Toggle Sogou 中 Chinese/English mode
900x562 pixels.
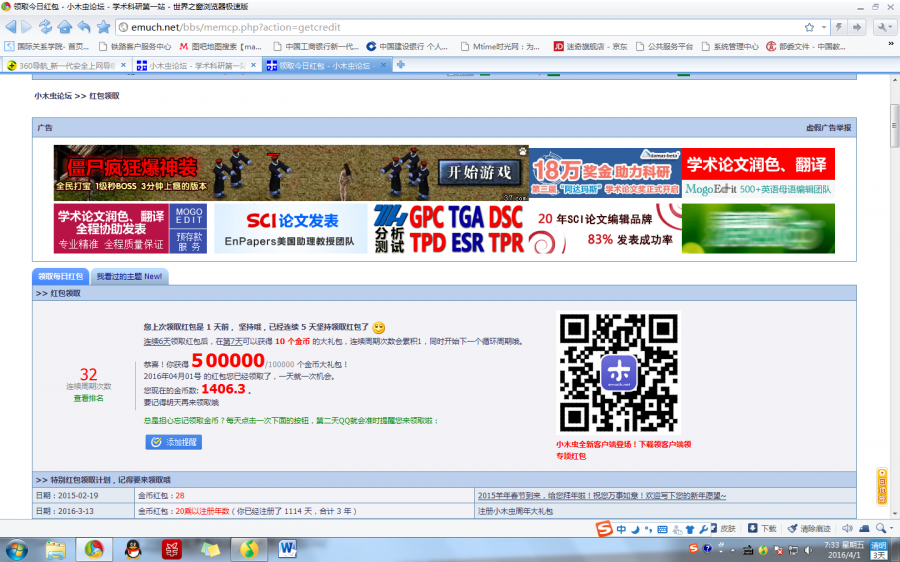click(622, 529)
